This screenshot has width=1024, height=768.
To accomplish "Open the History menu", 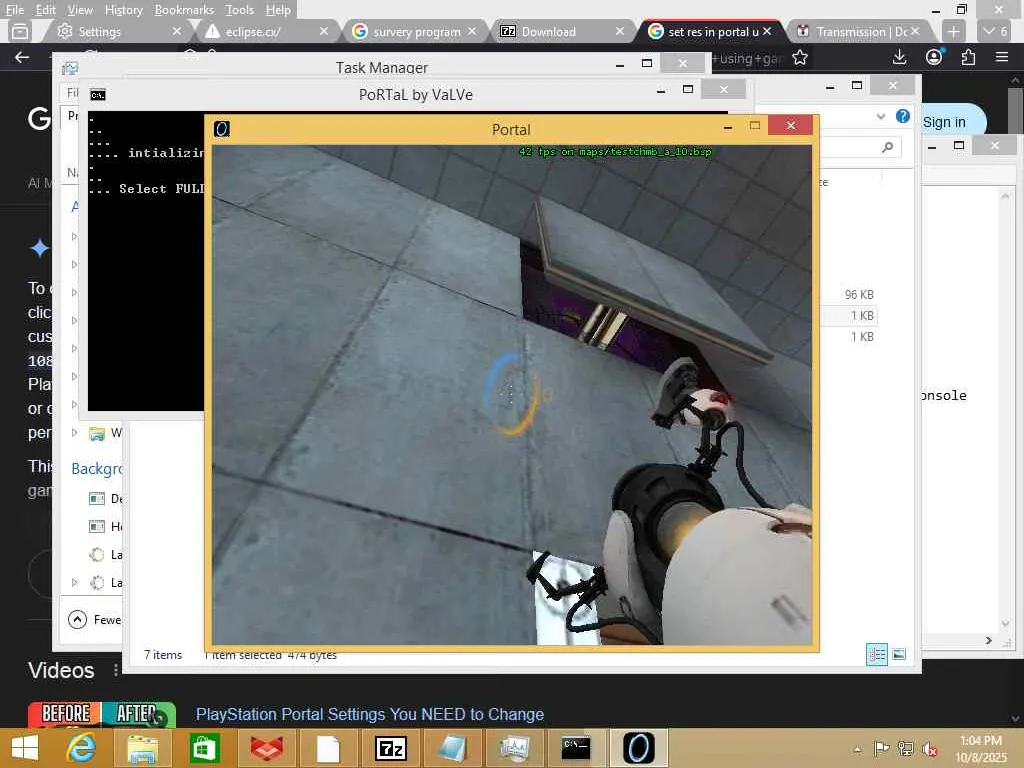I will coord(123,10).
